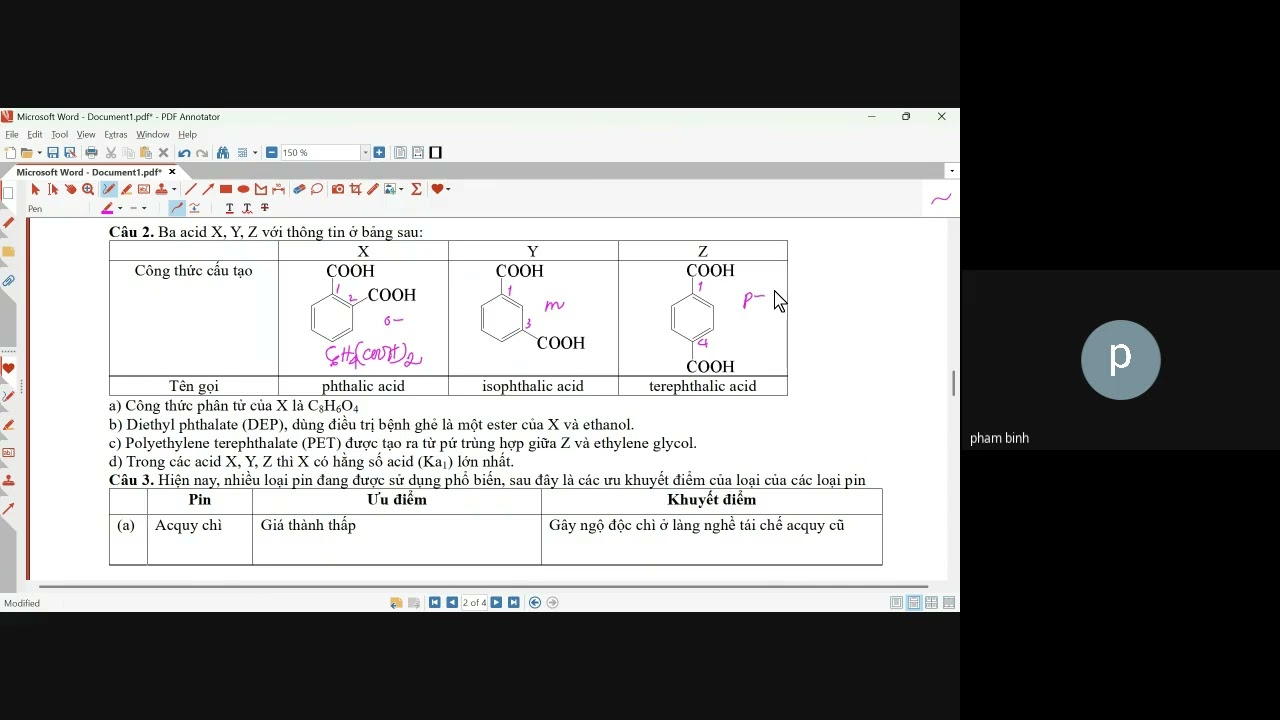This screenshot has width=1280, height=720.
Task: Open the Favorites heart sidebar panel
Action: 8,368
